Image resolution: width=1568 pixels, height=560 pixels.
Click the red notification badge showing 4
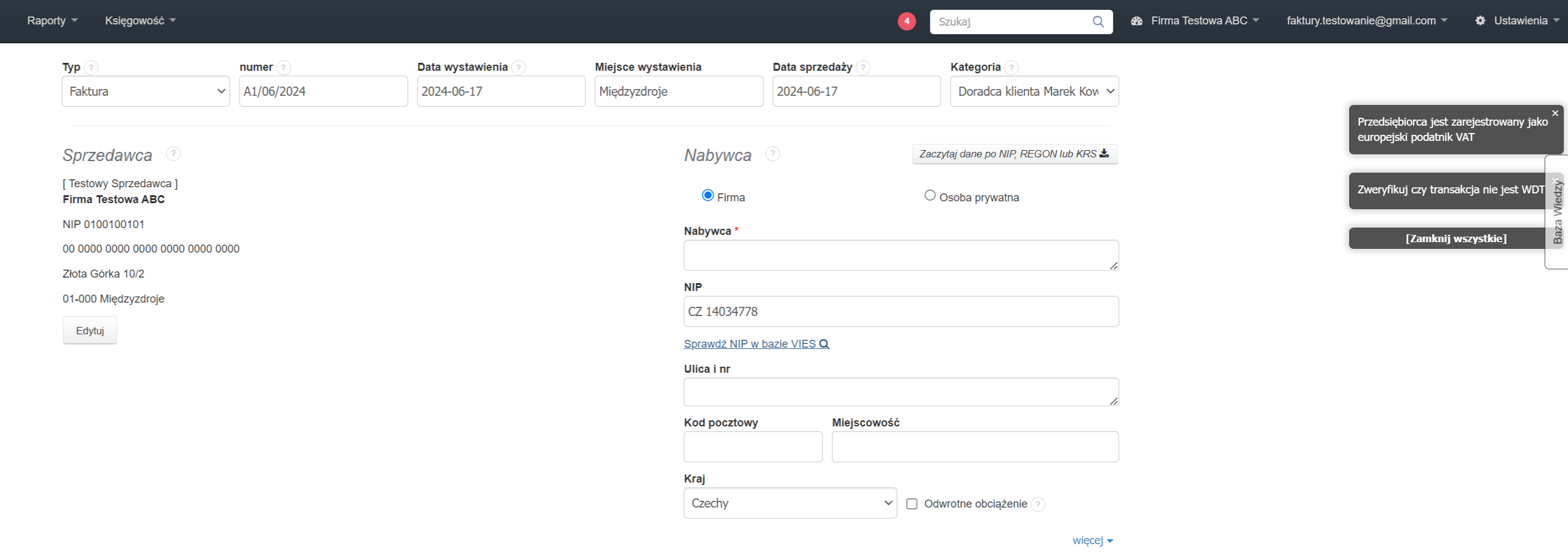pos(907,21)
